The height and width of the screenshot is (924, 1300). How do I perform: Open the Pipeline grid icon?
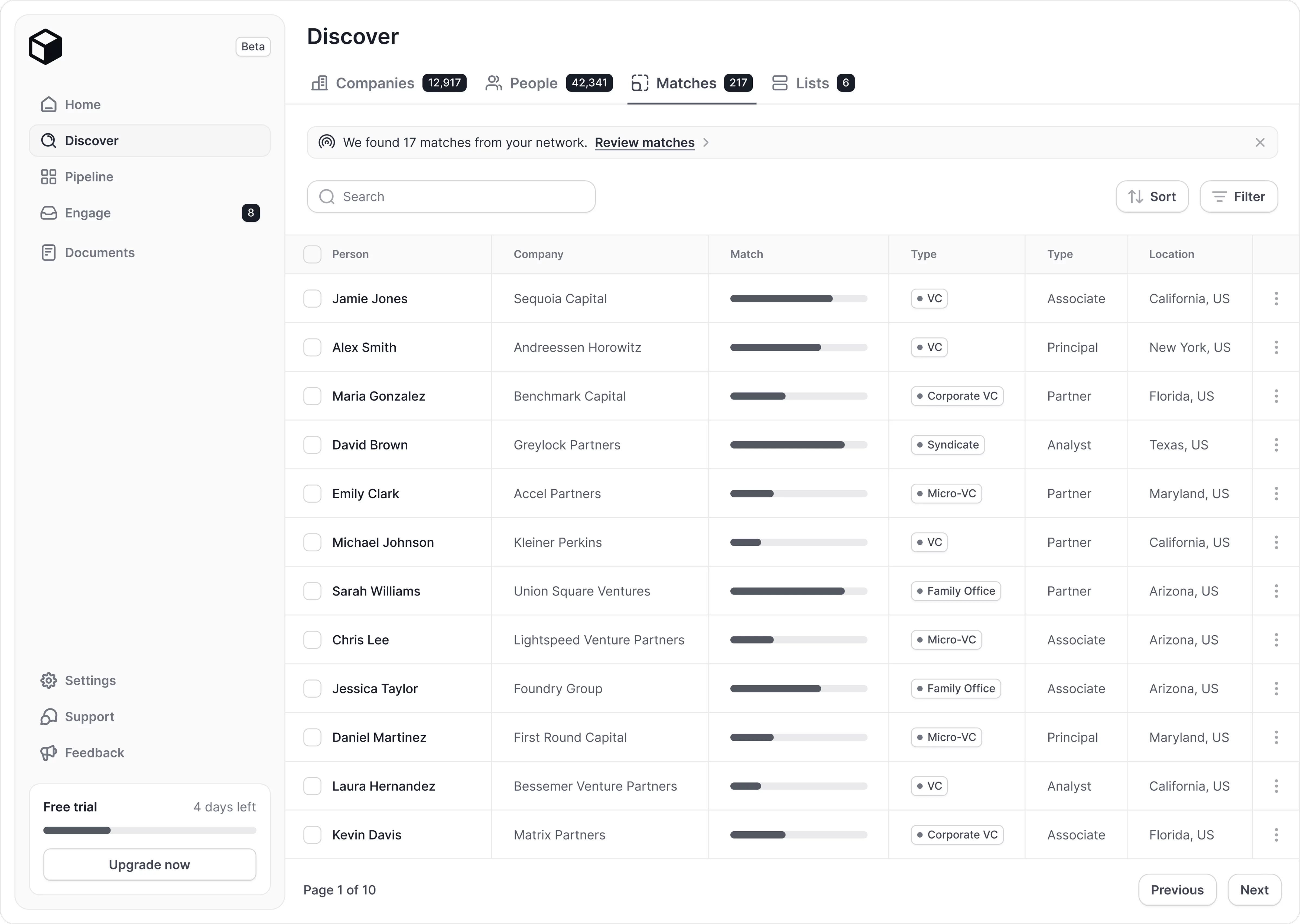point(49,177)
